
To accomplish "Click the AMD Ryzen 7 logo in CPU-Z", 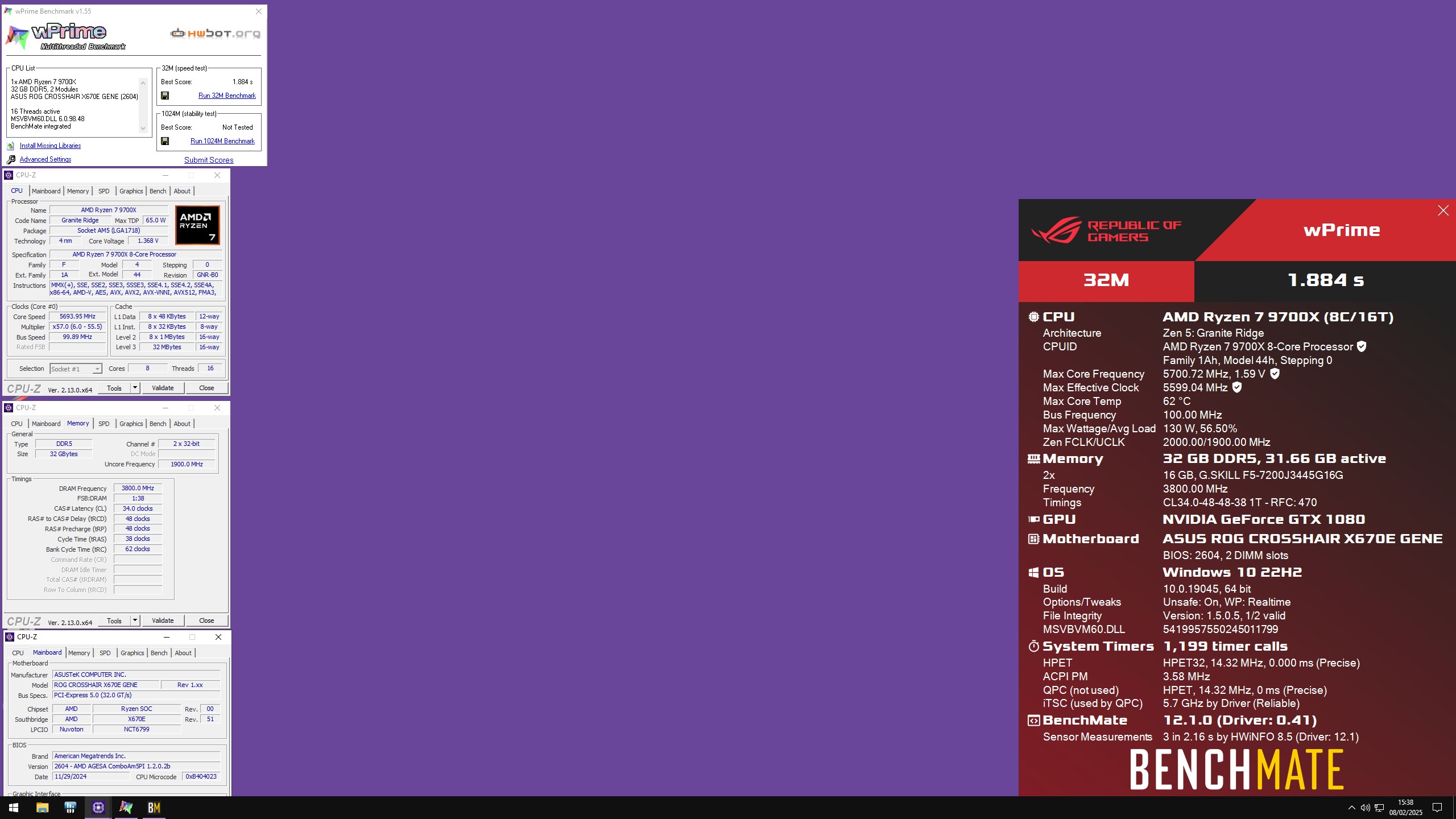I will pos(197,225).
